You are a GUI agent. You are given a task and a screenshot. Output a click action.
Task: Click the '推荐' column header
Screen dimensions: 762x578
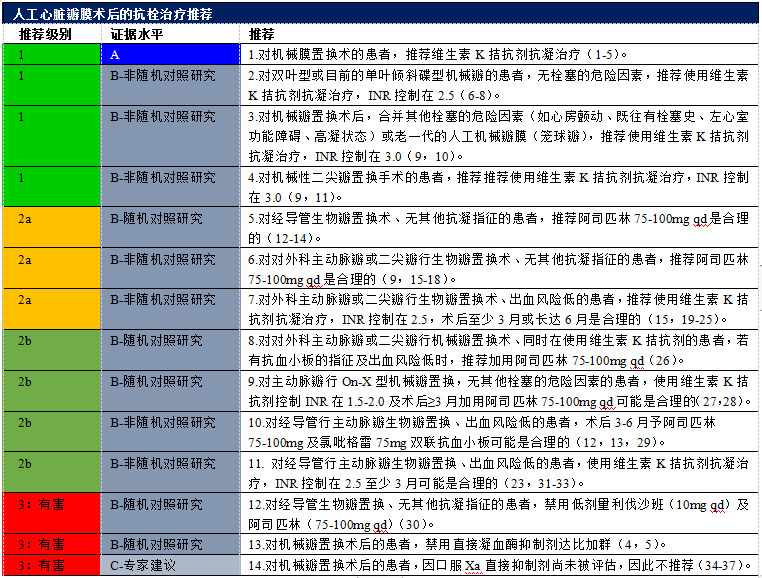261,35
